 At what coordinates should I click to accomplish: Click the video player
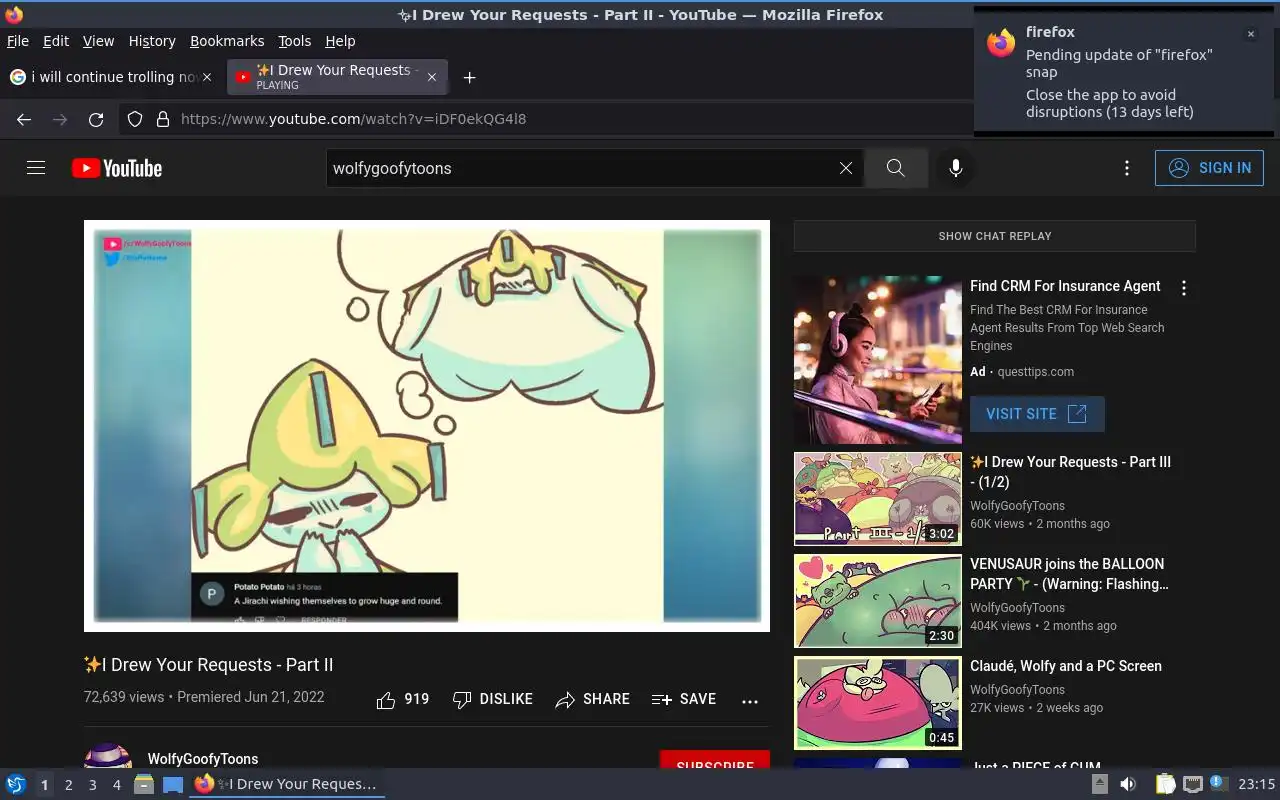click(x=427, y=426)
